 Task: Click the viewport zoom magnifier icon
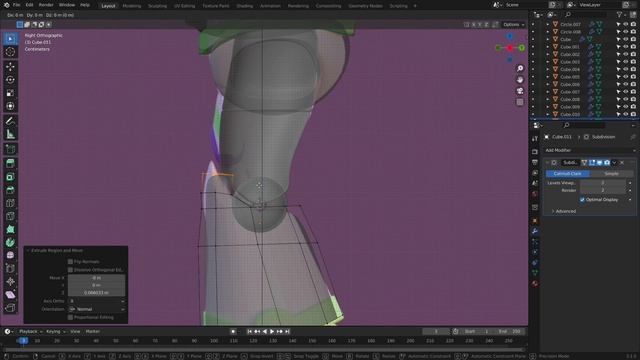(520, 69)
